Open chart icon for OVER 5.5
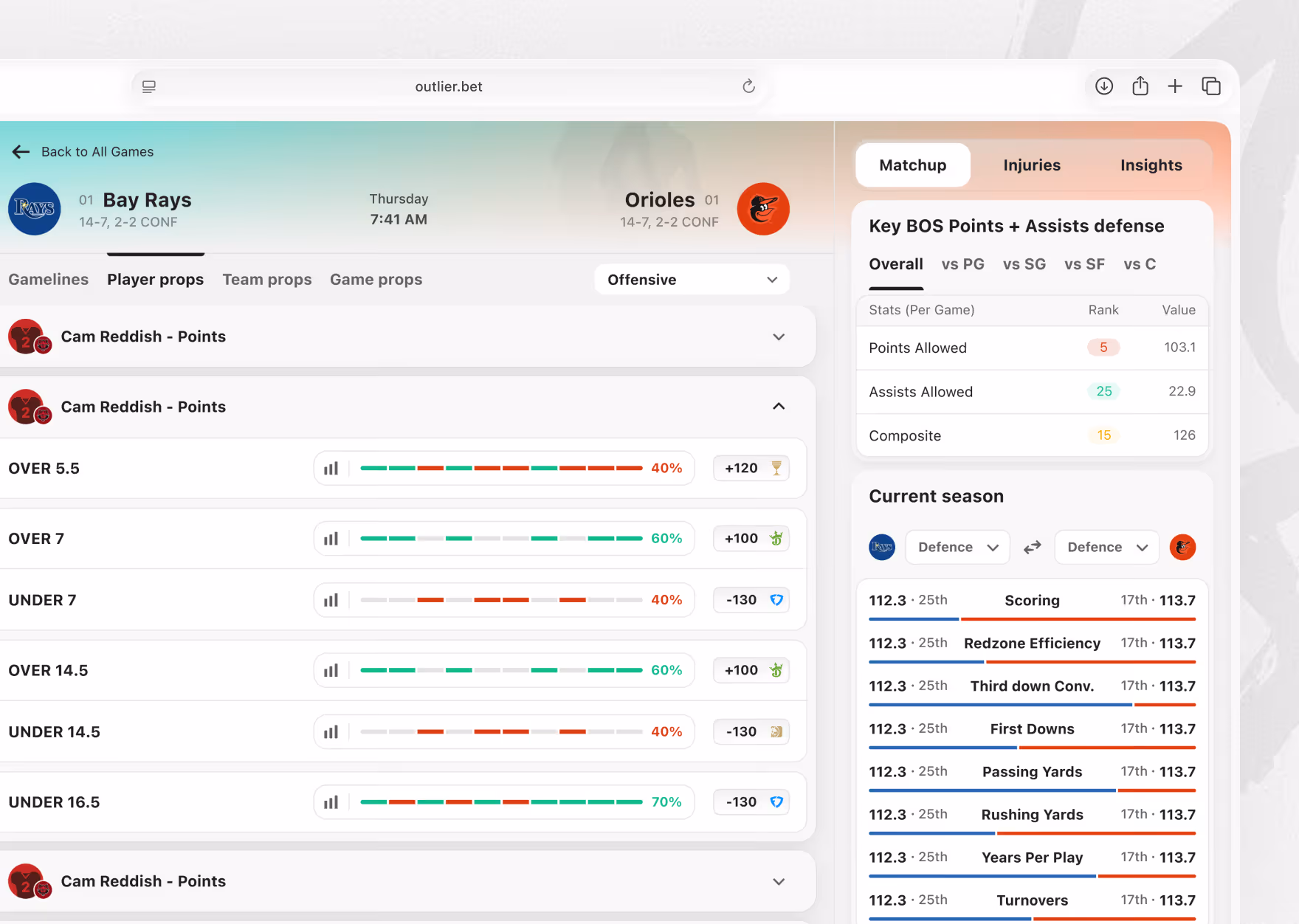Screen dimensions: 1299x924 click(331, 468)
